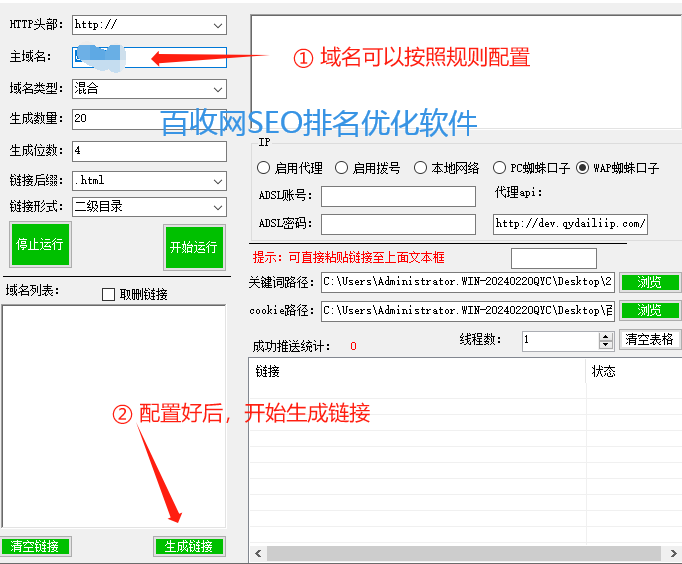Click 浏览 button for cookie路径

click(650, 310)
